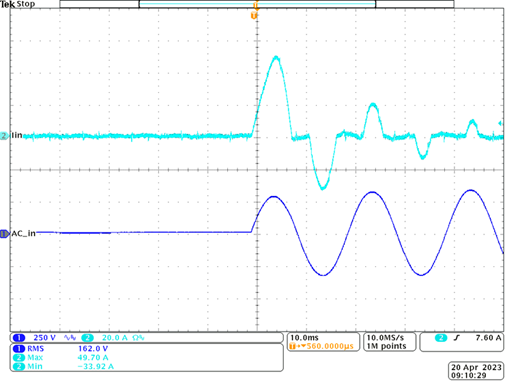Click the 10.0ms timebase readout
The height and width of the screenshot is (381, 505).
(x=304, y=338)
